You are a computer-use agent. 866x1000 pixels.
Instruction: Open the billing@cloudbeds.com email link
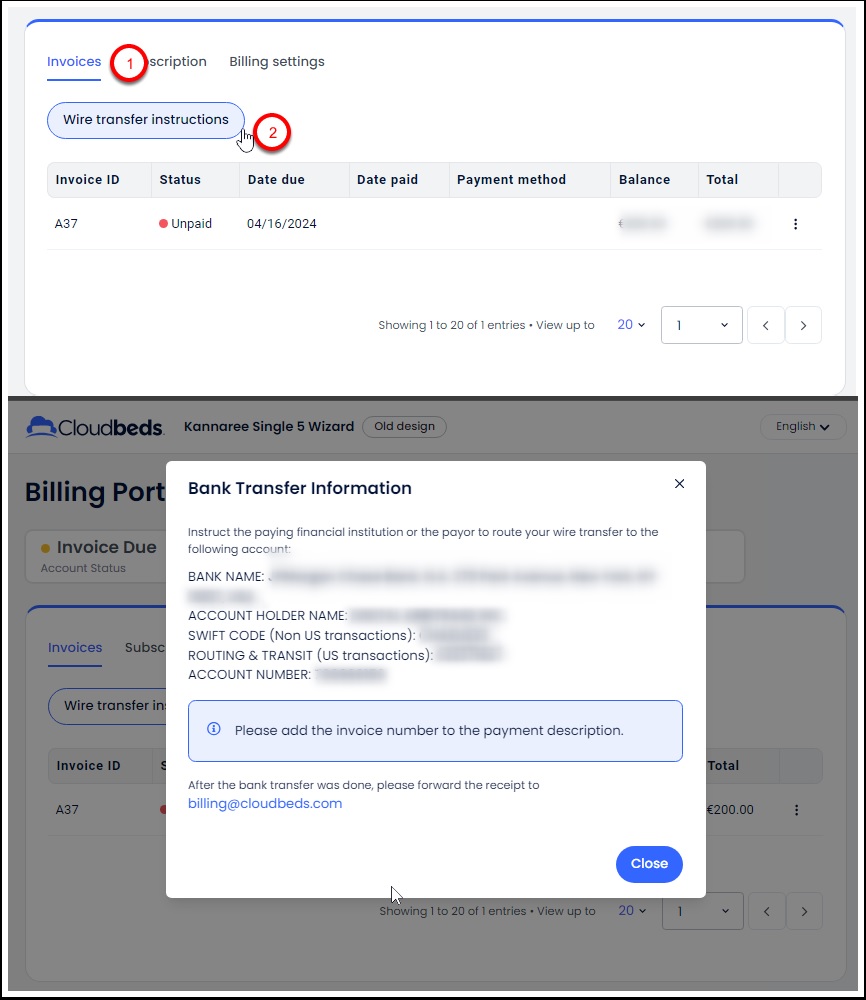click(x=265, y=803)
